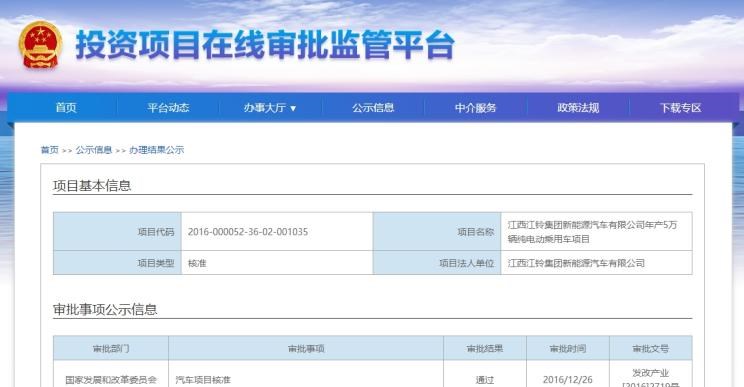
Task: Click the 审批事项公示信息 section heading
Action: [105, 310]
